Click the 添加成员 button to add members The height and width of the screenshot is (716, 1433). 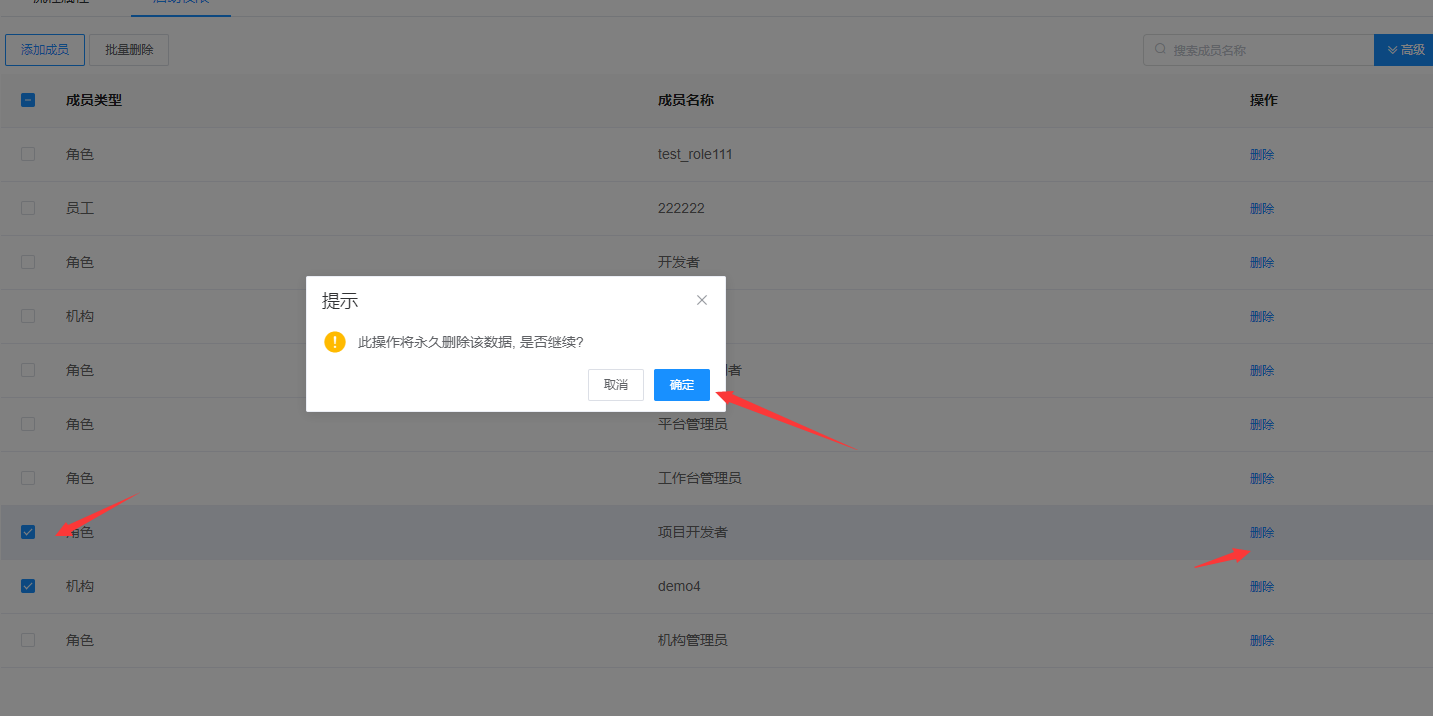(x=44, y=49)
